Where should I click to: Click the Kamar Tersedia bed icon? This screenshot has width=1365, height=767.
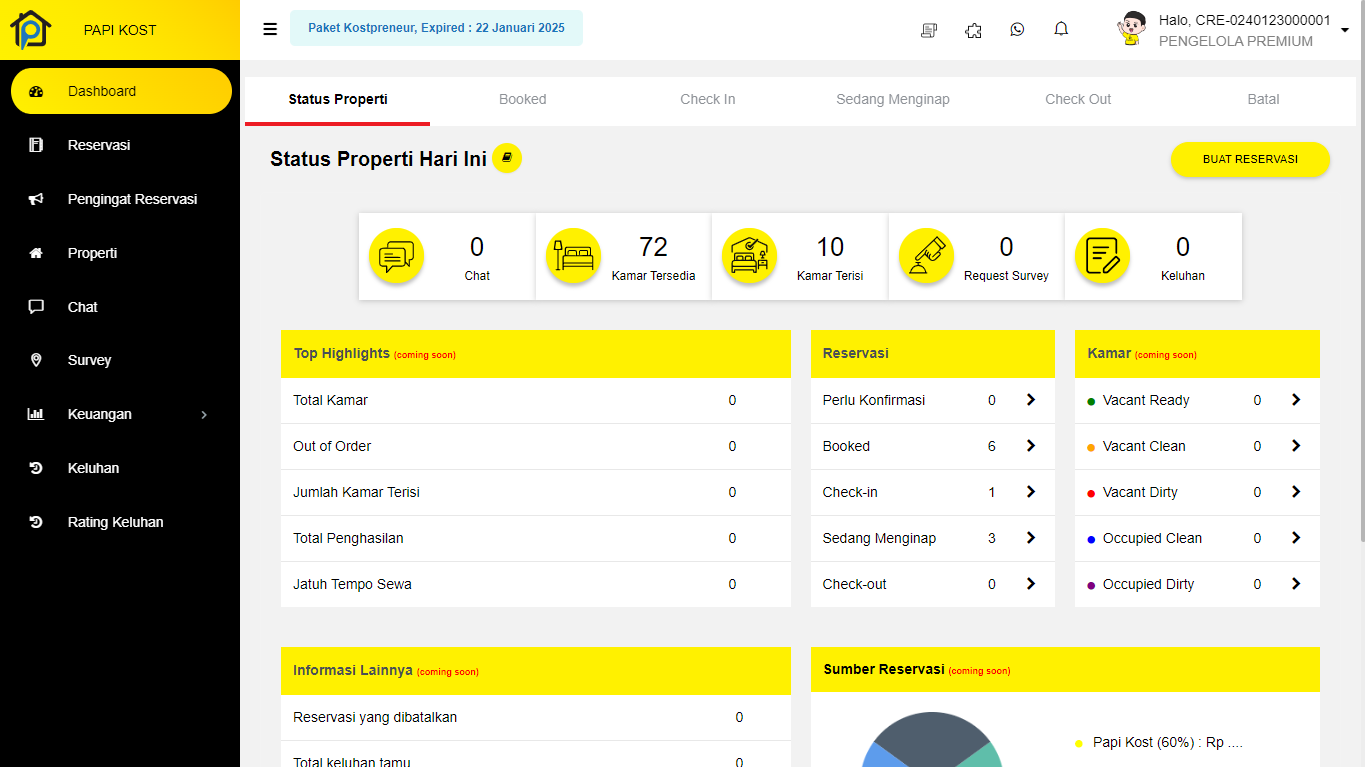pyautogui.click(x=573, y=256)
